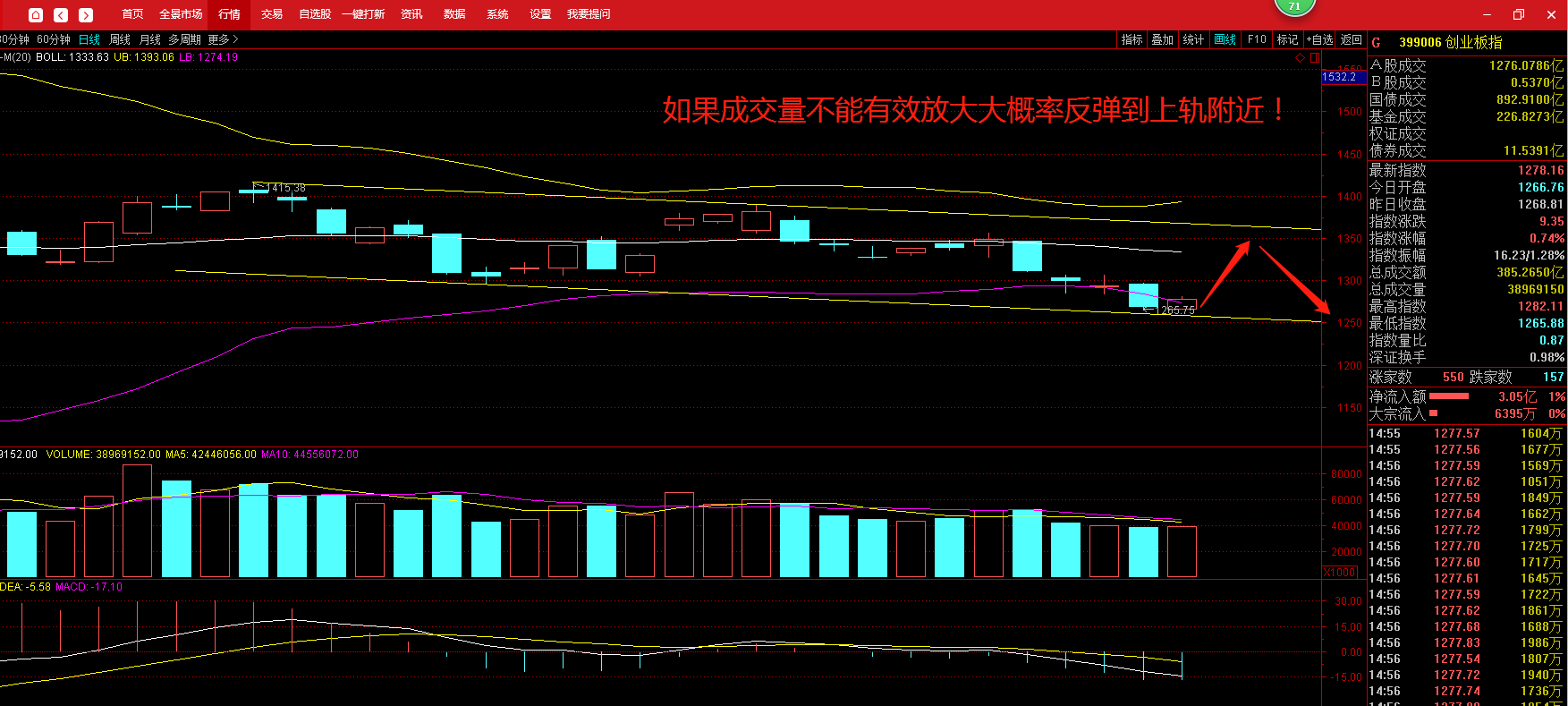
Task: Click the 总成交额 385.2650亿 value
Action: click(1529, 272)
